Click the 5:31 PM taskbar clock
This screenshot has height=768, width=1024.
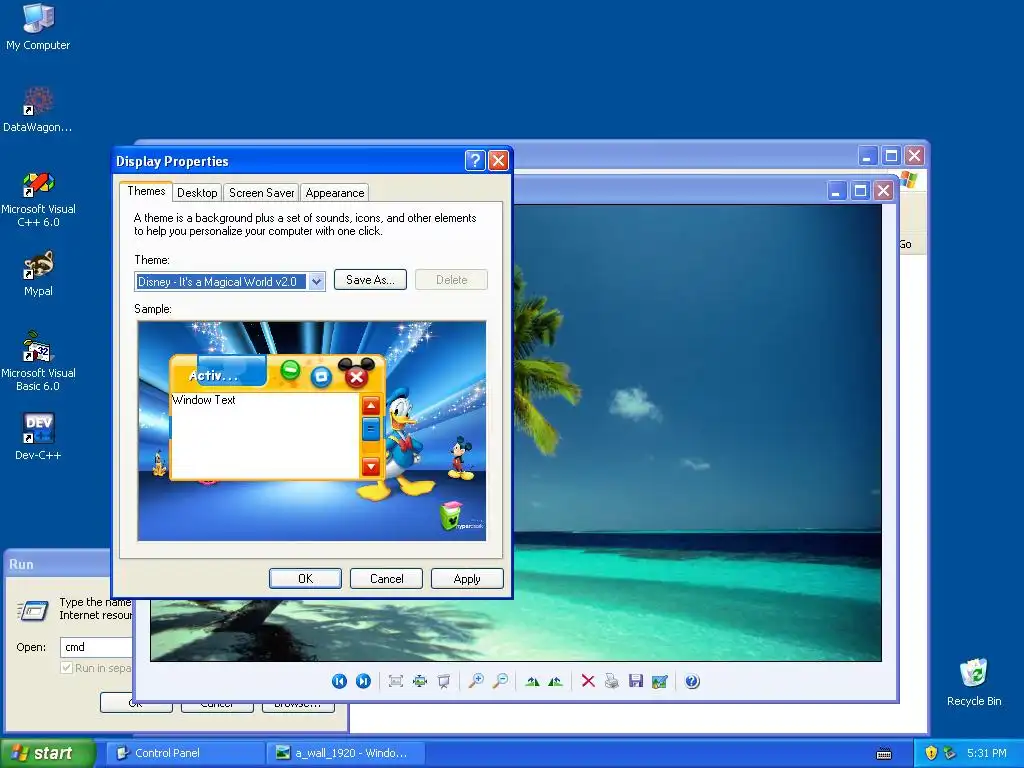[x=987, y=753]
